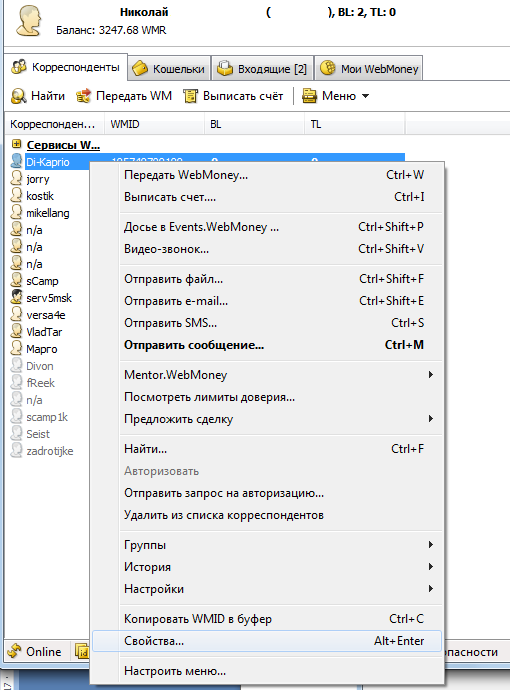
Task: Select the serv5msk contact name
Action: coord(49,298)
